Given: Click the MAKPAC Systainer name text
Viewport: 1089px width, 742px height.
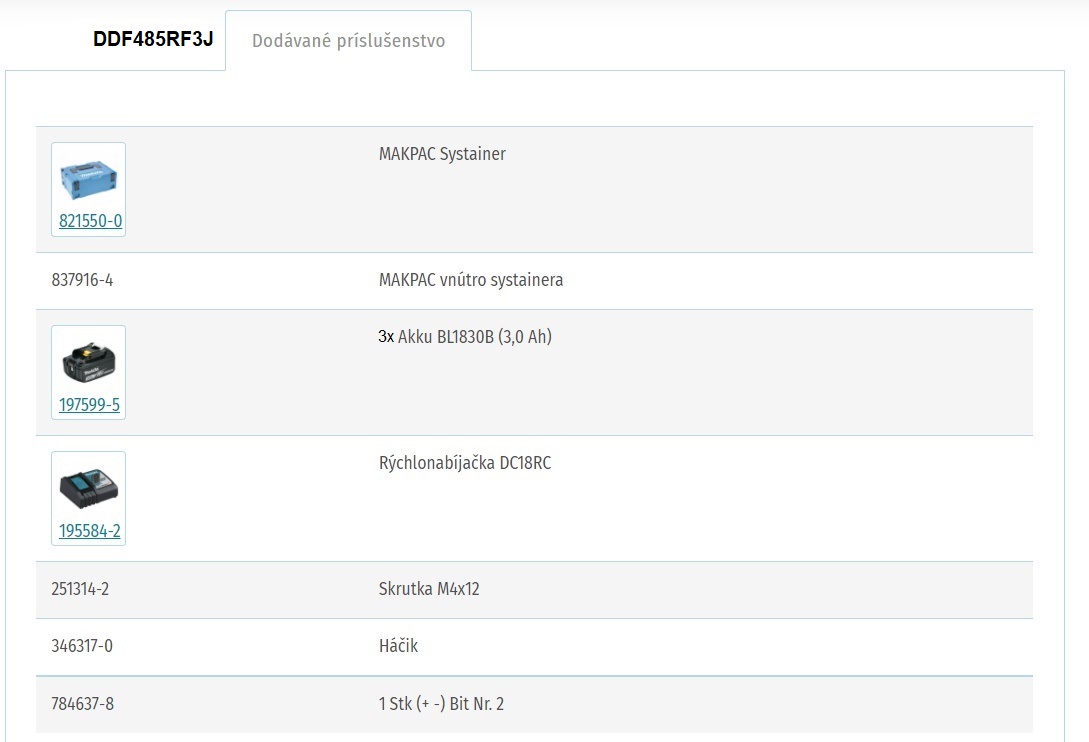Looking at the screenshot, I should coord(442,154).
